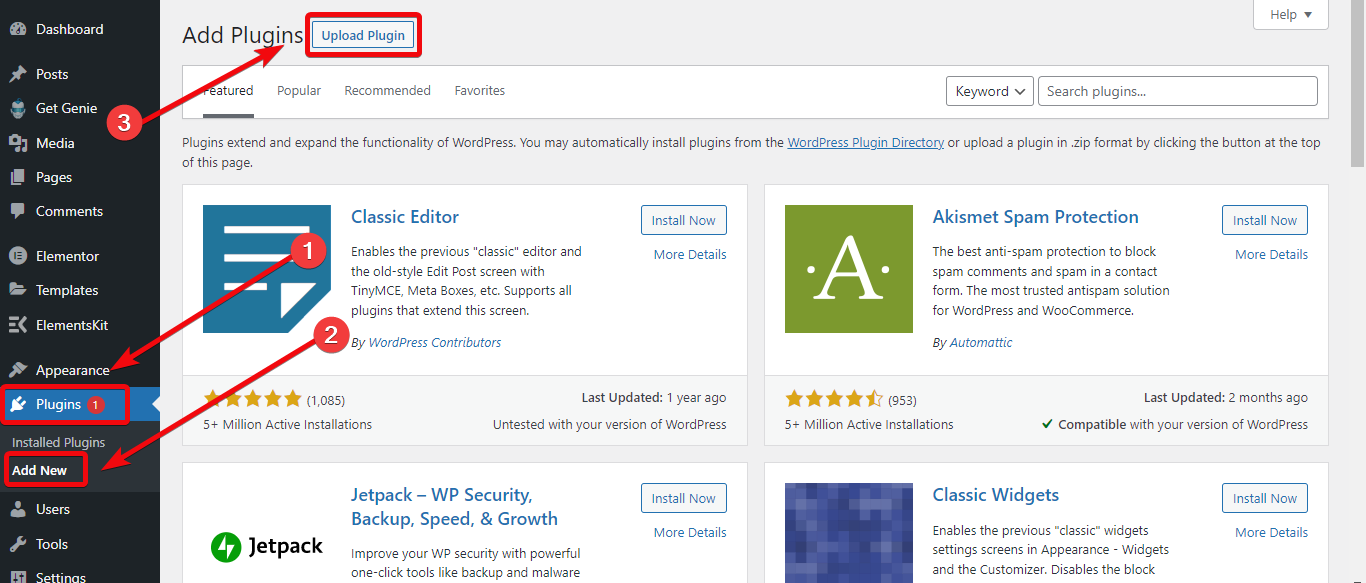Click the Akismet star rating
1366x583 pixels.
[x=834, y=399]
